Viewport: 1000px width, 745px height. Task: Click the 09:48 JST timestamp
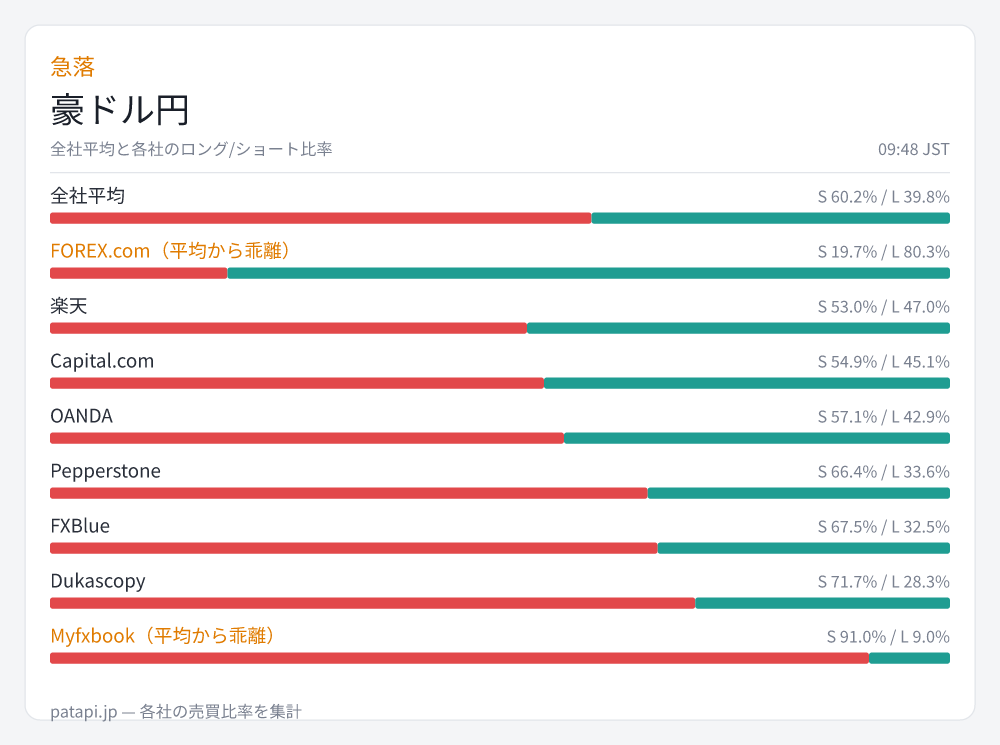913,149
